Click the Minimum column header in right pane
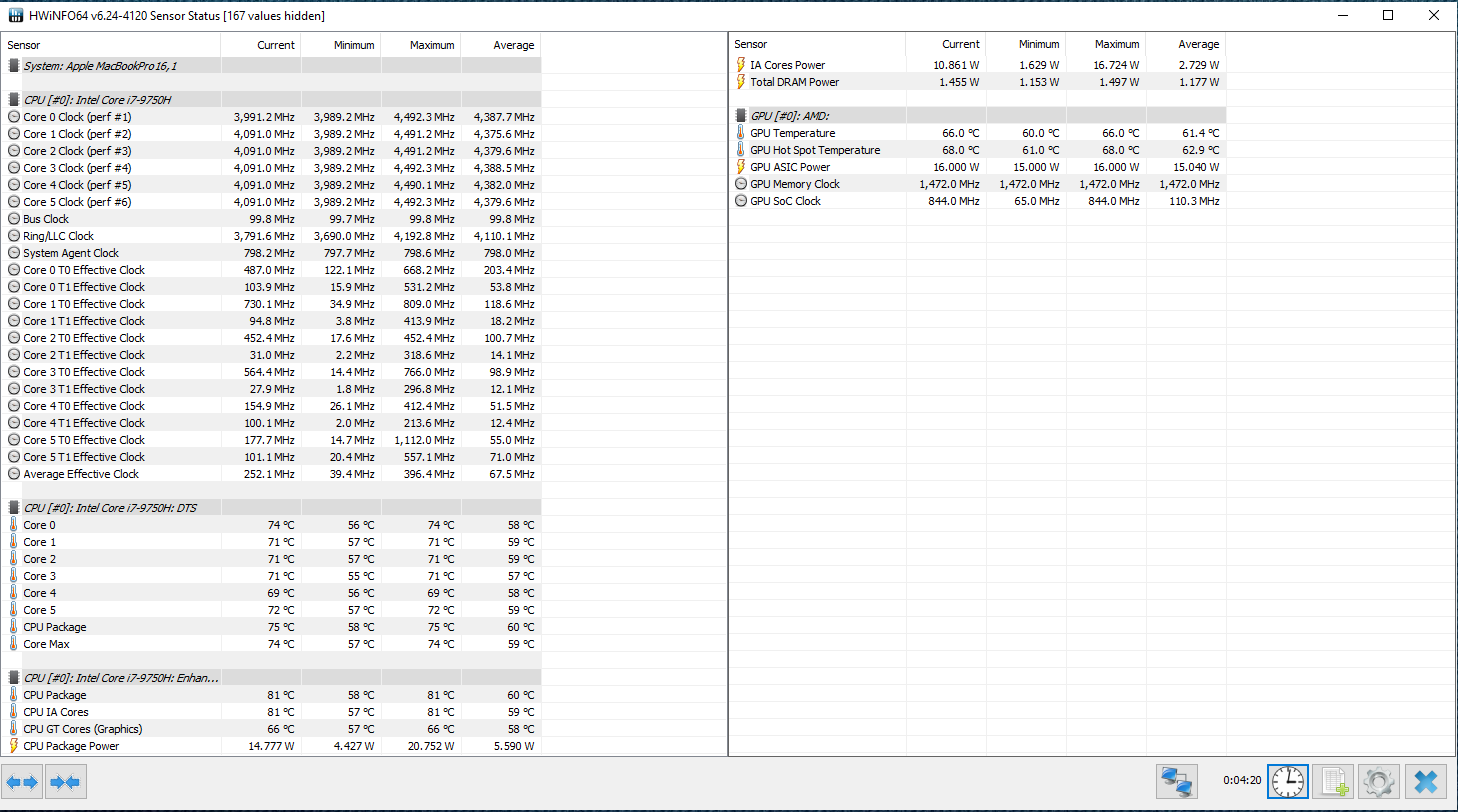 pyautogui.click(x=1025, y=44)
